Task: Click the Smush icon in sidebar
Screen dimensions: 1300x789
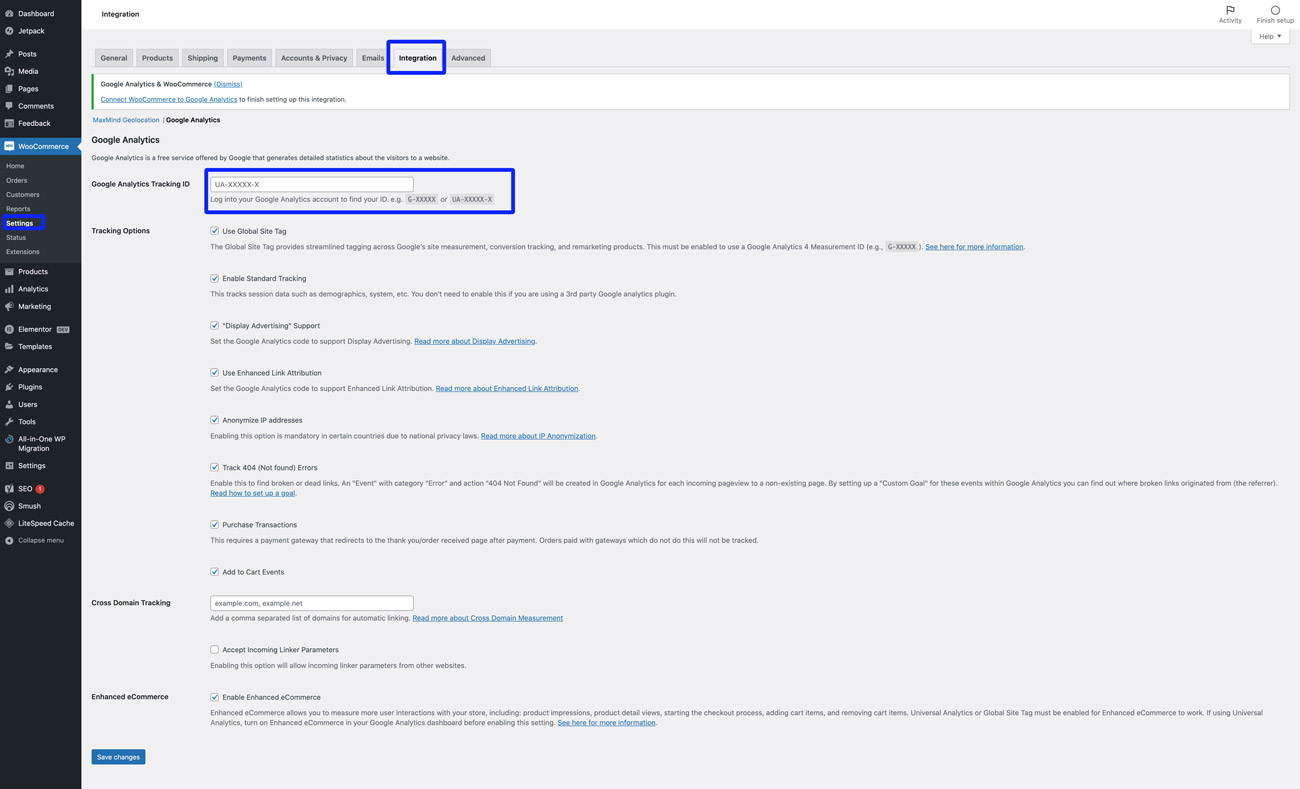Action: tap(9, 506)
